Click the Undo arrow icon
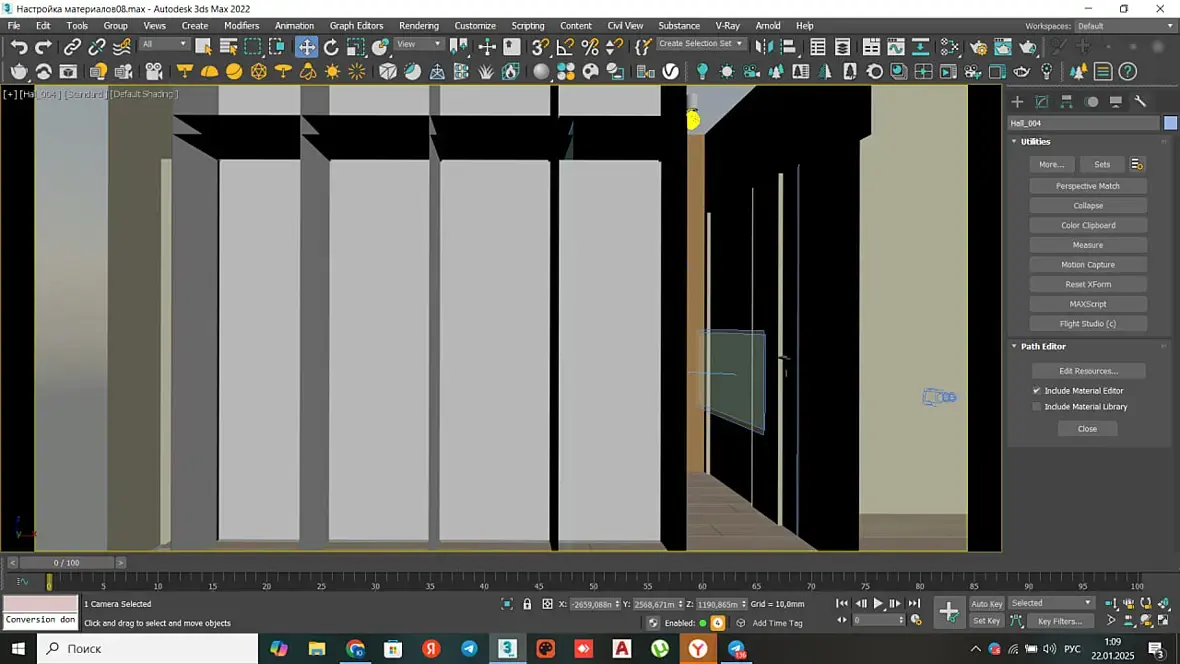This screenshot has width=1180, height=664. click(x=19, y=47)
